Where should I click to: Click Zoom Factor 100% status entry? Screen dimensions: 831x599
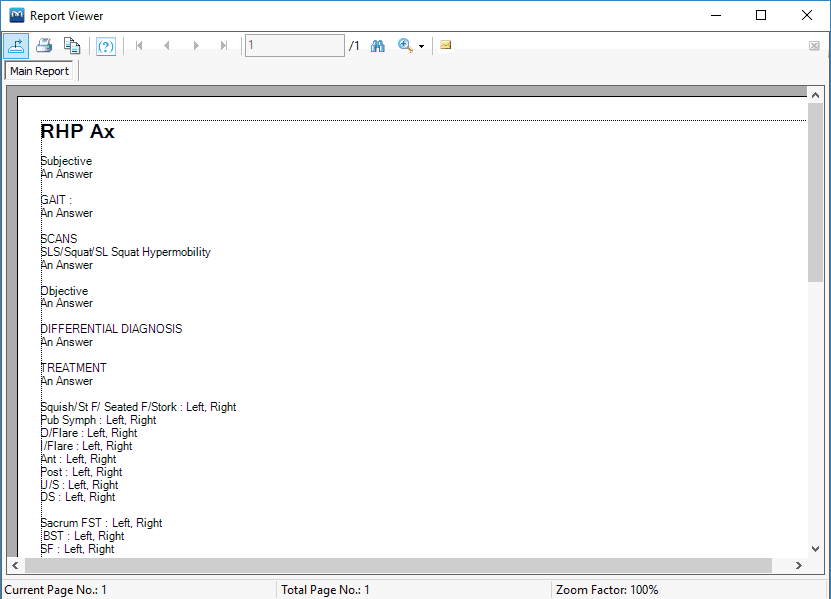pos(607,590)
